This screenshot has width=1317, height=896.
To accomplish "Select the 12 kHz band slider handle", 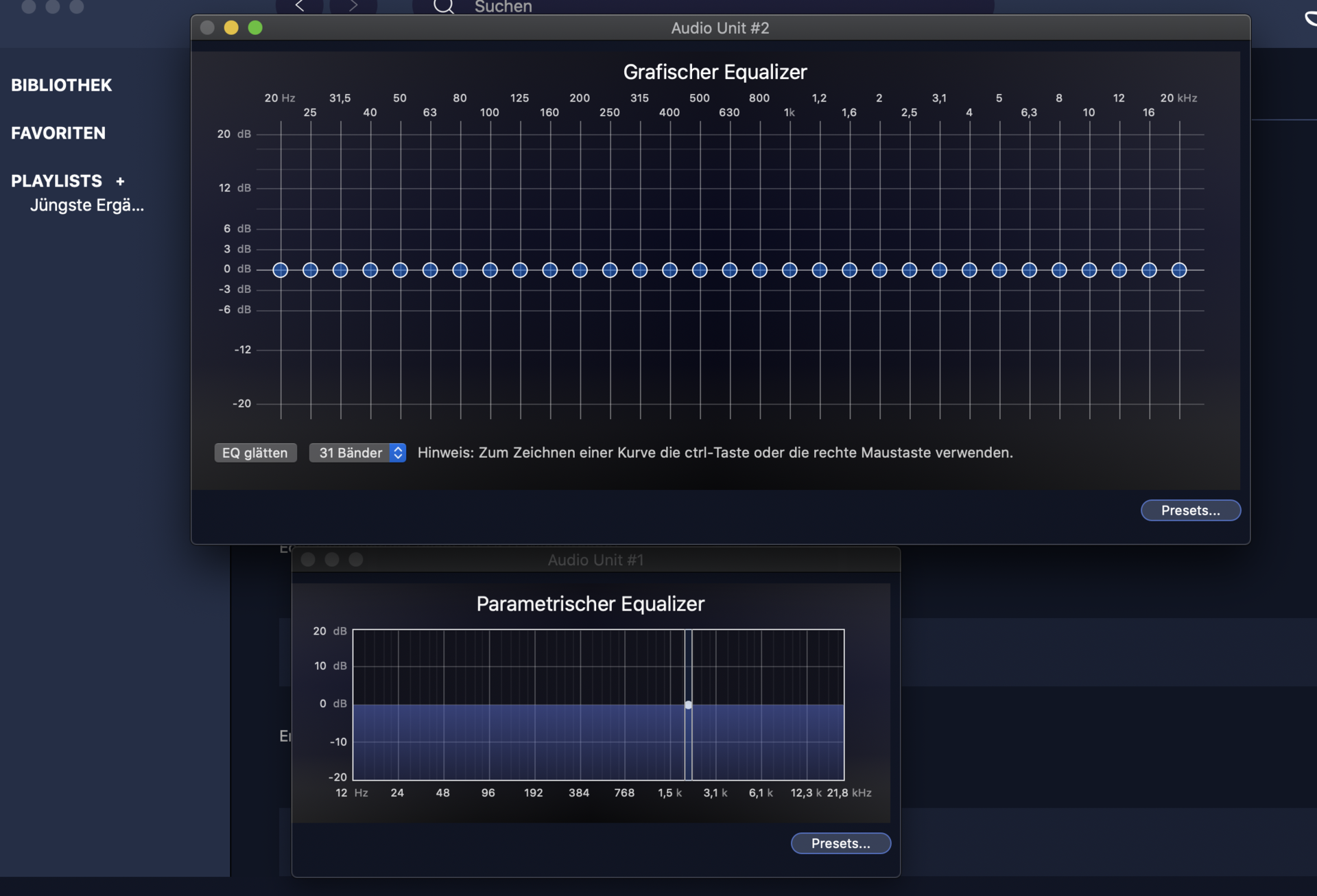I will [x=1119, y=270].
